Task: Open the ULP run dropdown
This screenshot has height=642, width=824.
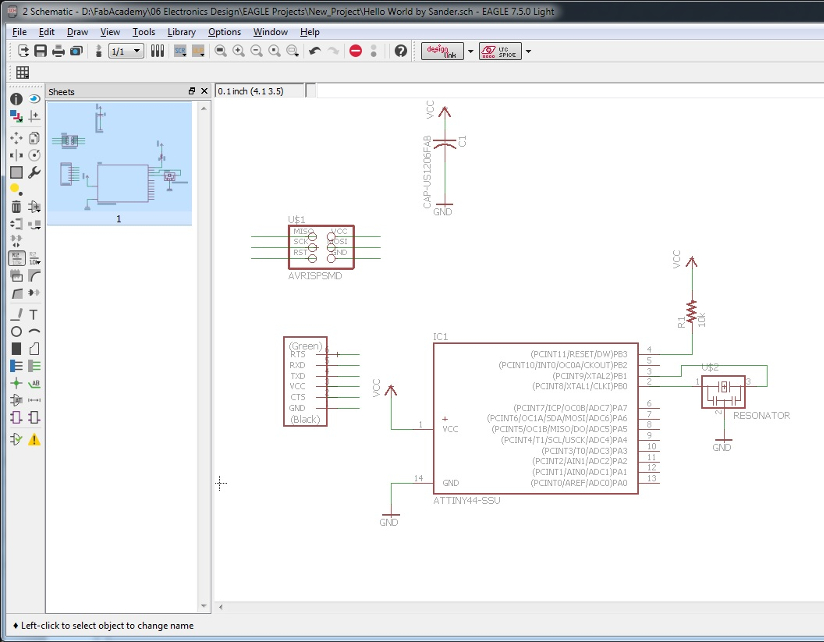Action: 198,51
